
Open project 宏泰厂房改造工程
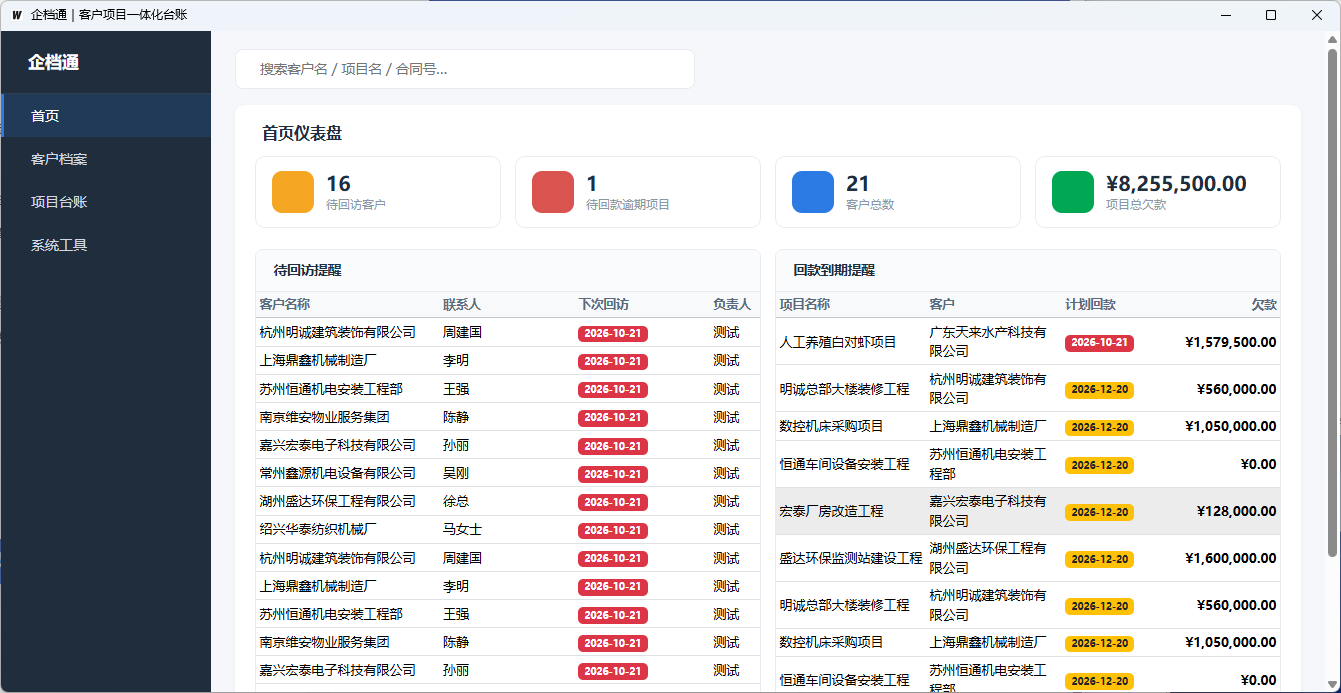831,511
